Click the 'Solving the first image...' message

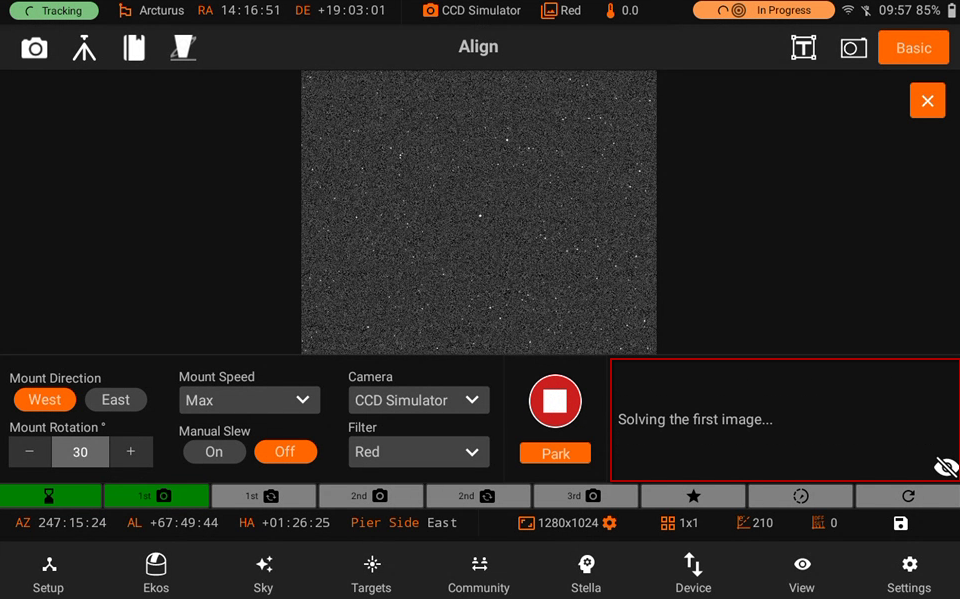click(695, 420)
